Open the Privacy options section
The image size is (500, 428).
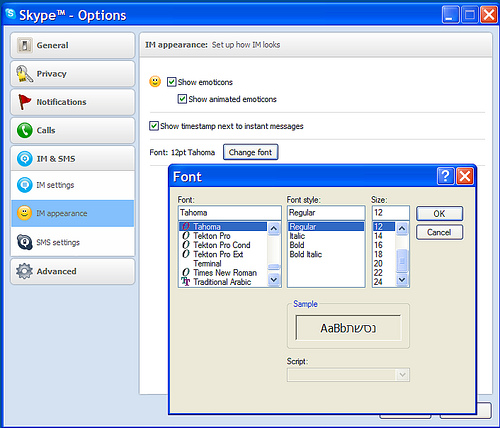72,74
